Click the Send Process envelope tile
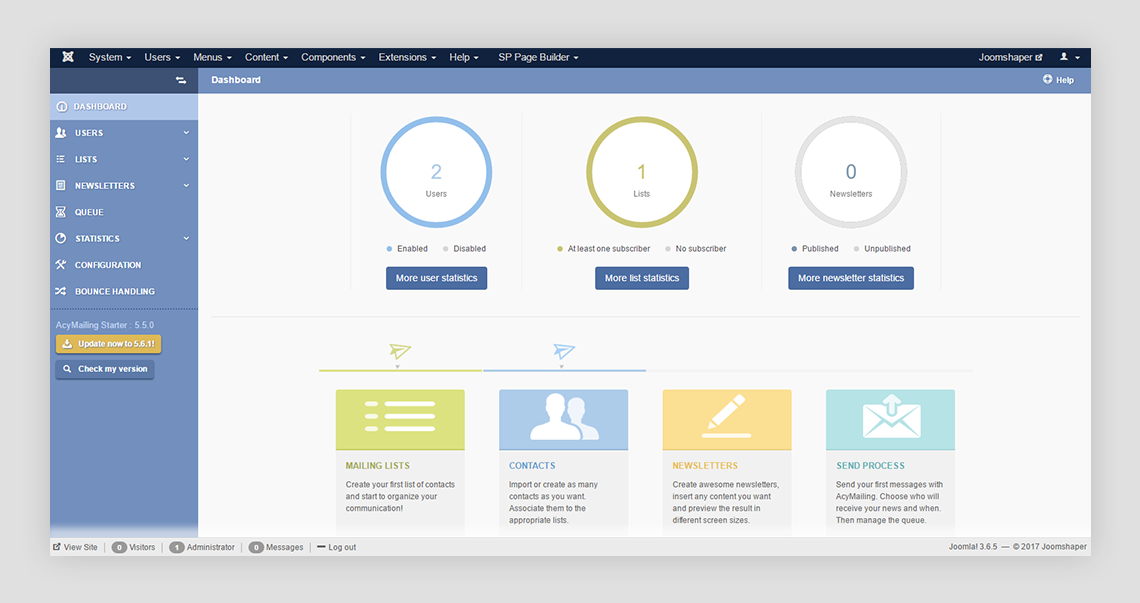Image resolution: width=1140 pixels, height=603 pixels. click(x=890, y=419)
